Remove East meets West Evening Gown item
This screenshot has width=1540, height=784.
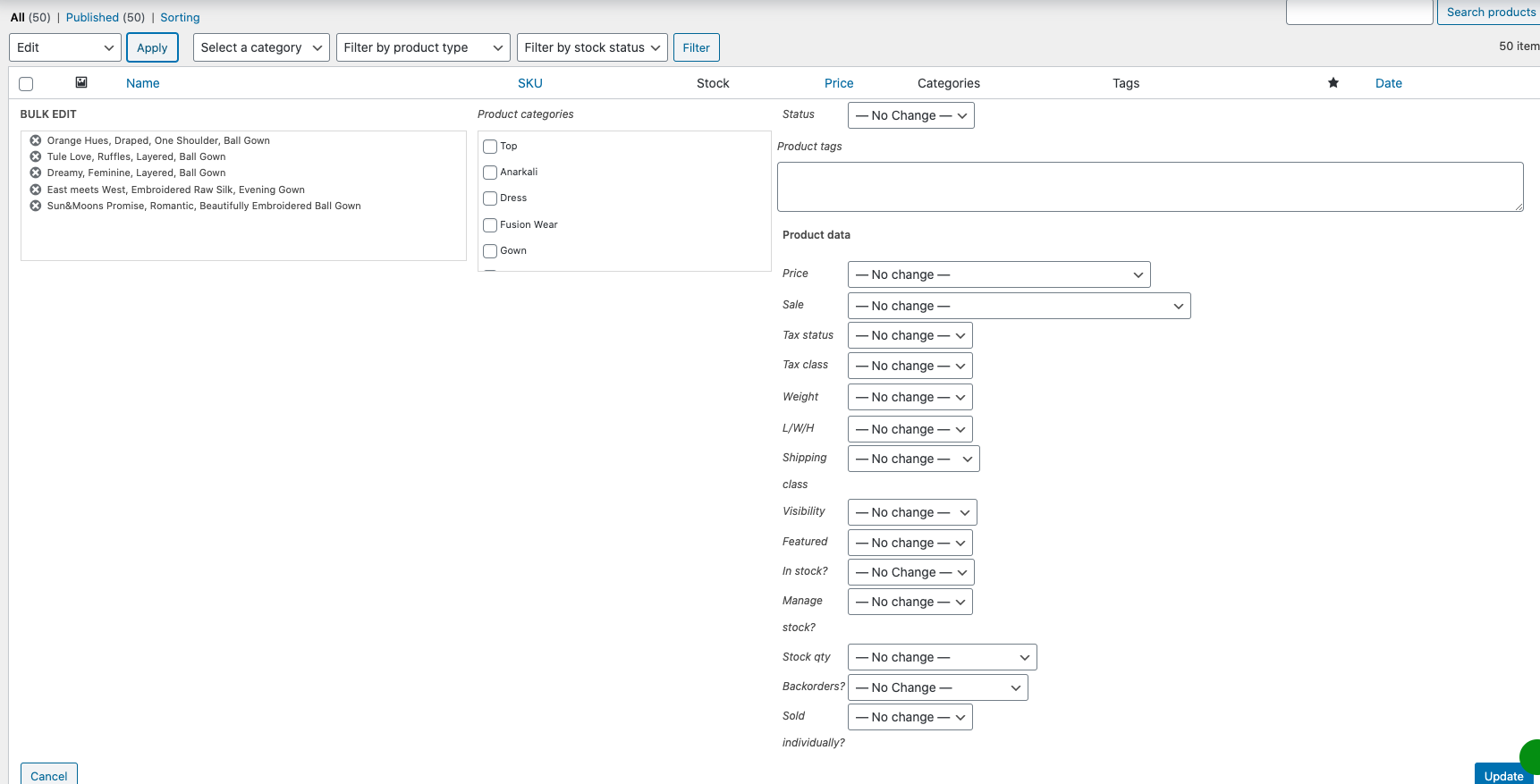click(36, 190)
